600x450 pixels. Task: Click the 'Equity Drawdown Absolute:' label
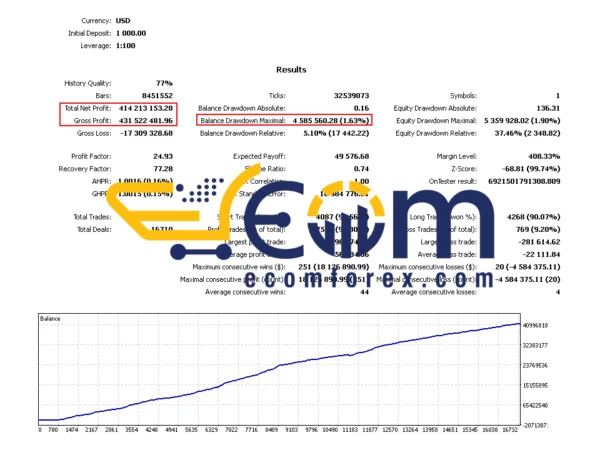[x=435, y=108]
